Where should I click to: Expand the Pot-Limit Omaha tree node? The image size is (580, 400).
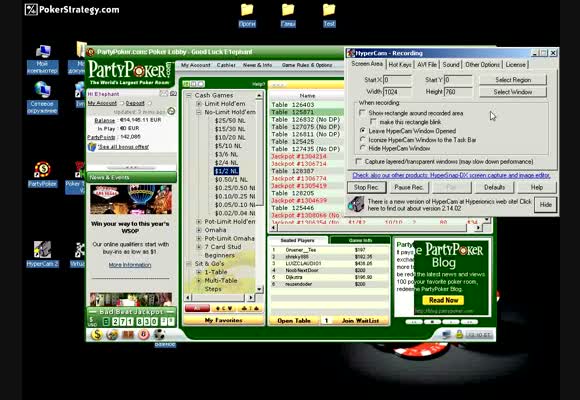(199, 238)
